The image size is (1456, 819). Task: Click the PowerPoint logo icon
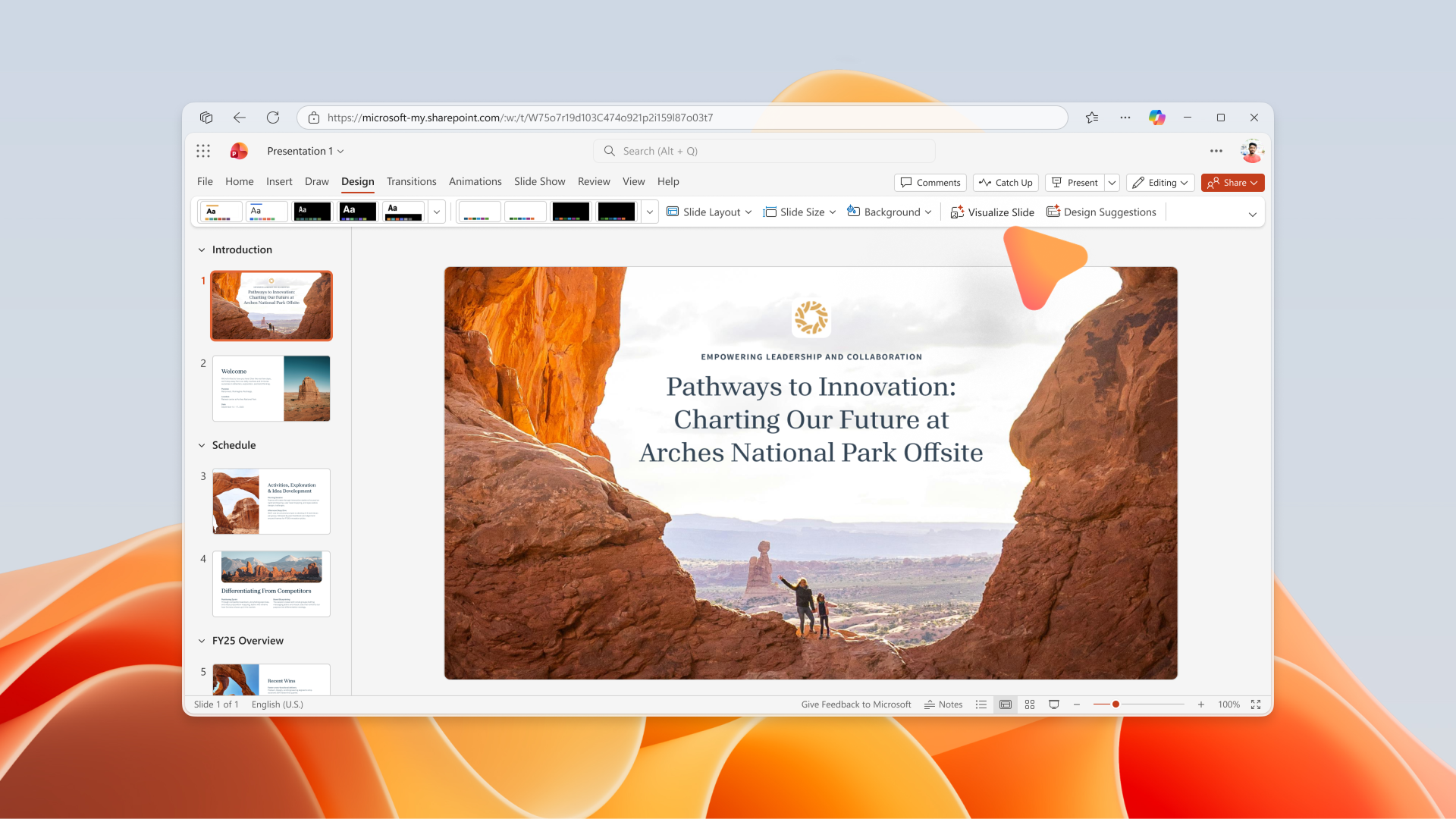(x=239, y=151)
